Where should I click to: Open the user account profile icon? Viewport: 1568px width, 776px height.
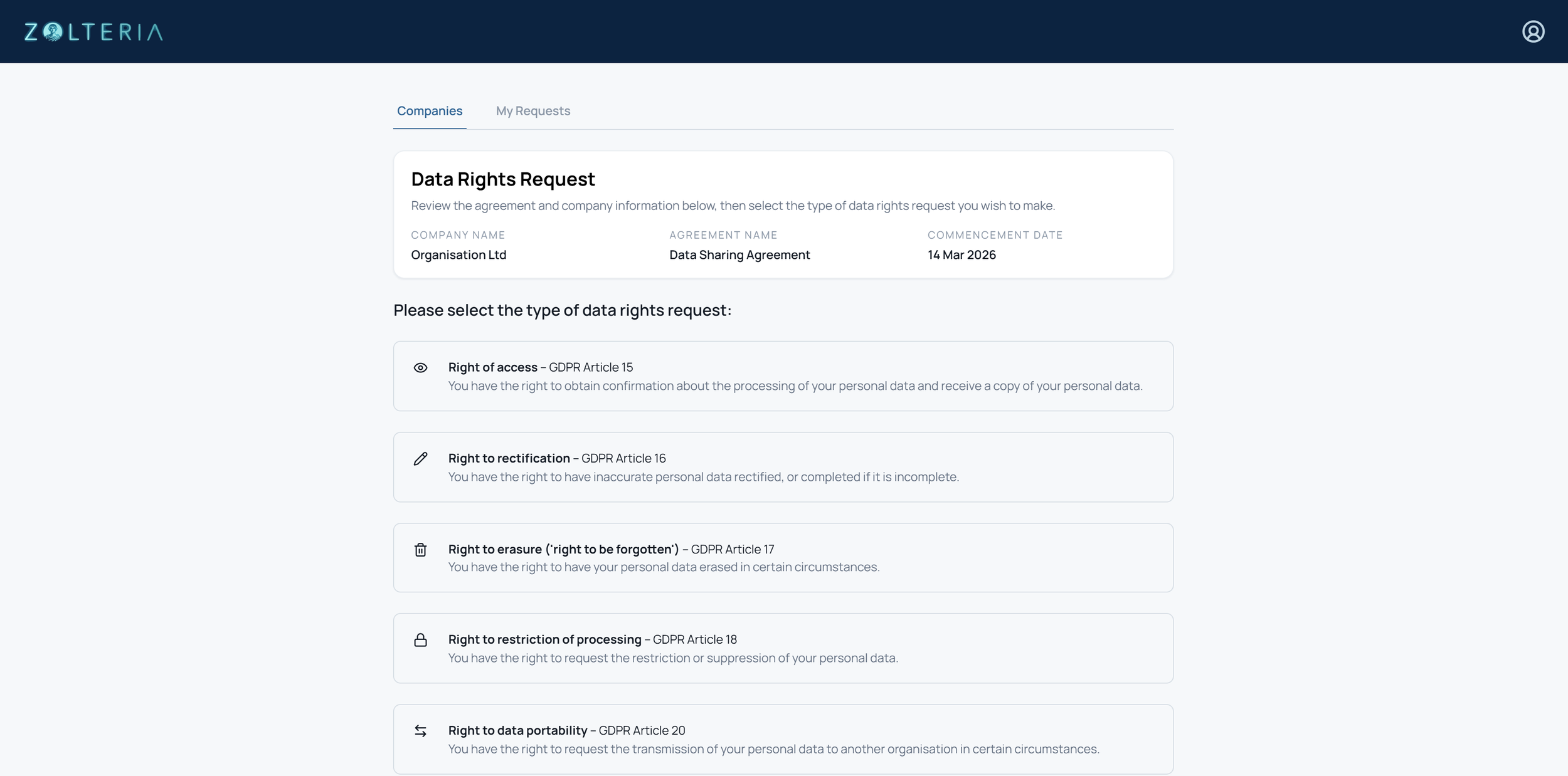click(x=1533, y=31)
